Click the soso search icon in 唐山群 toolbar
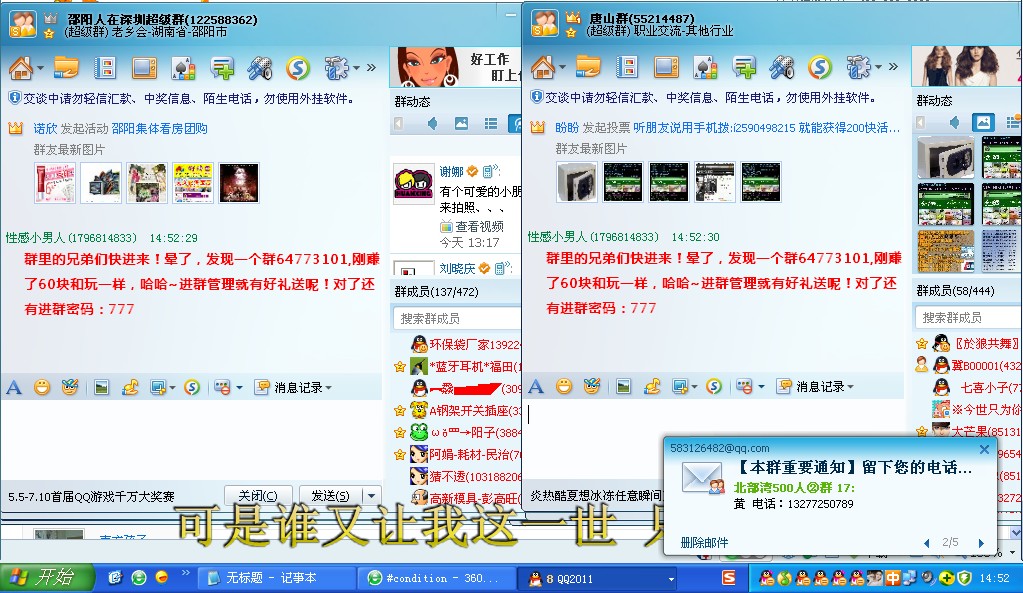The image size is (1023, 593). [819, 67]
